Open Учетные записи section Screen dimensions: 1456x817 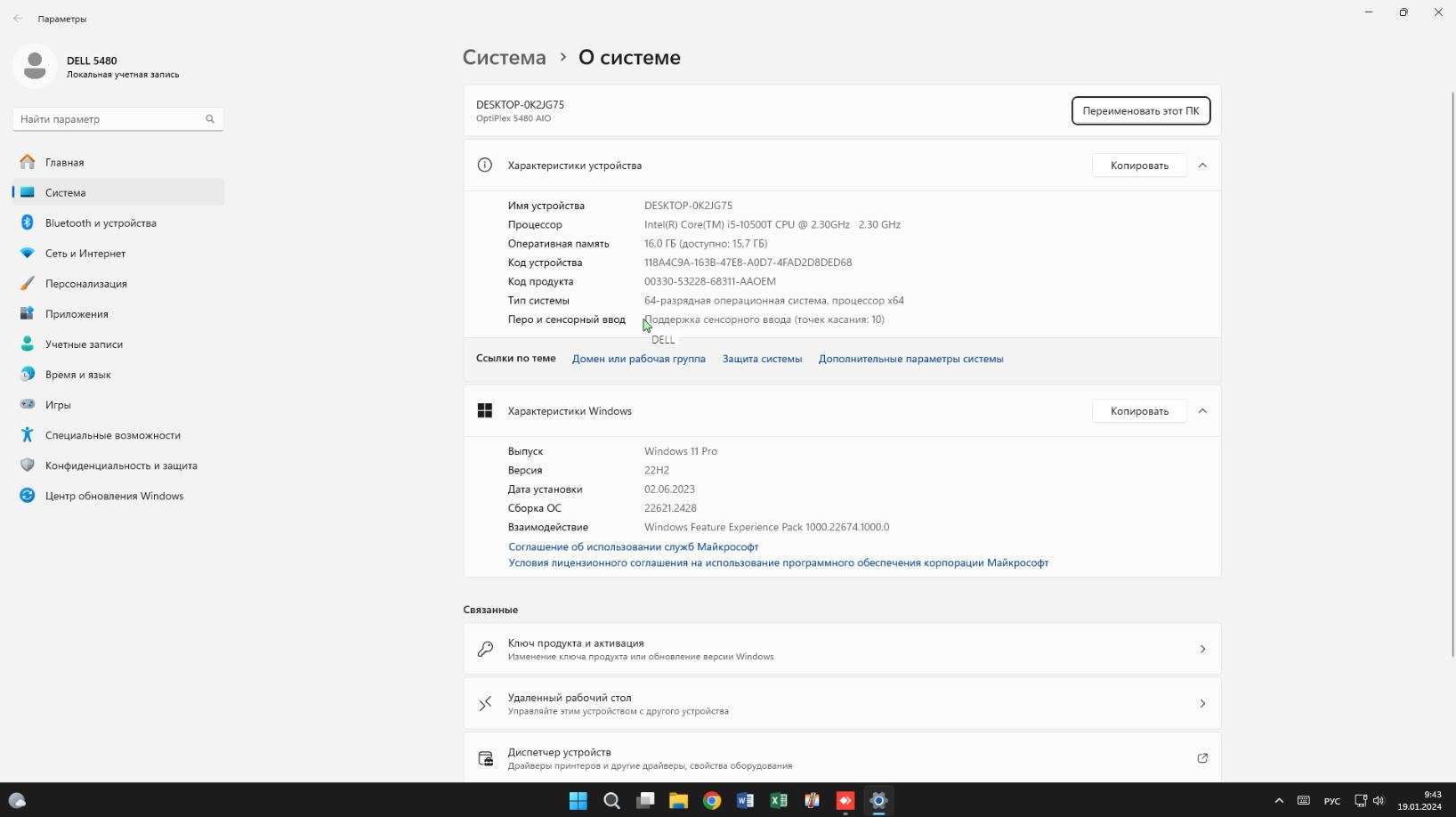(84, 344)
